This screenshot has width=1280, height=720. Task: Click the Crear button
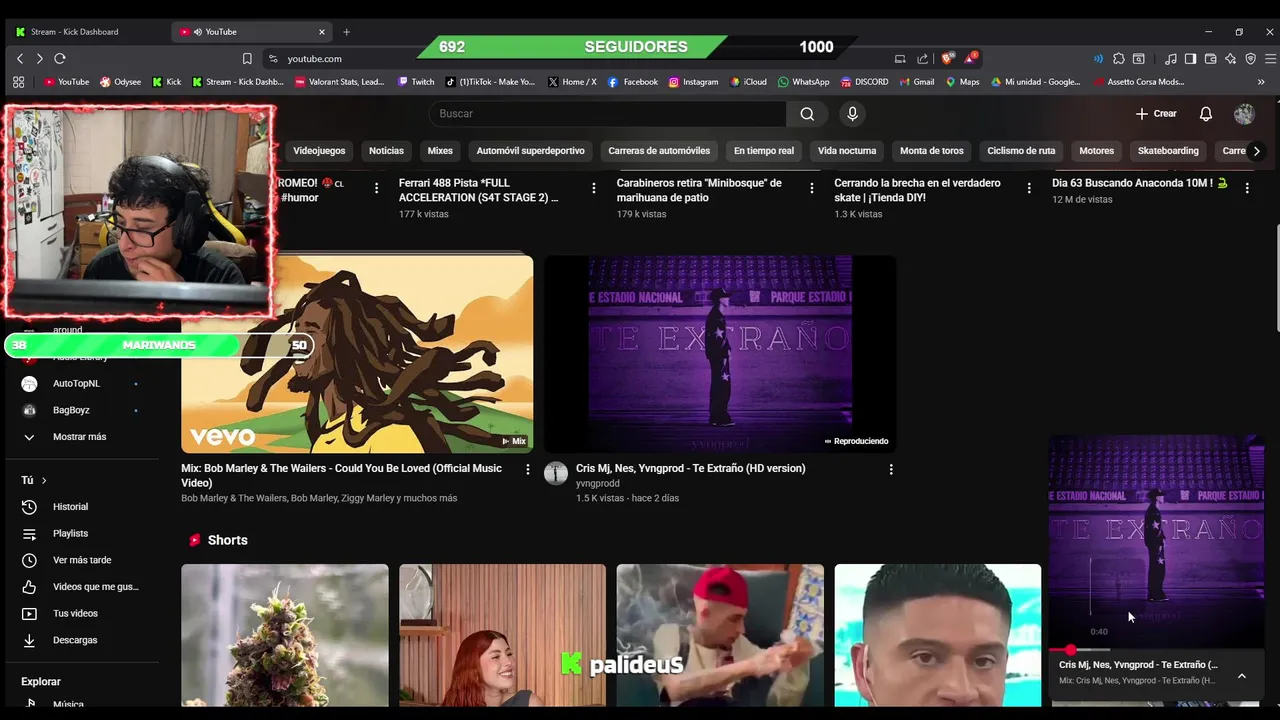(x=1156, y=114)
